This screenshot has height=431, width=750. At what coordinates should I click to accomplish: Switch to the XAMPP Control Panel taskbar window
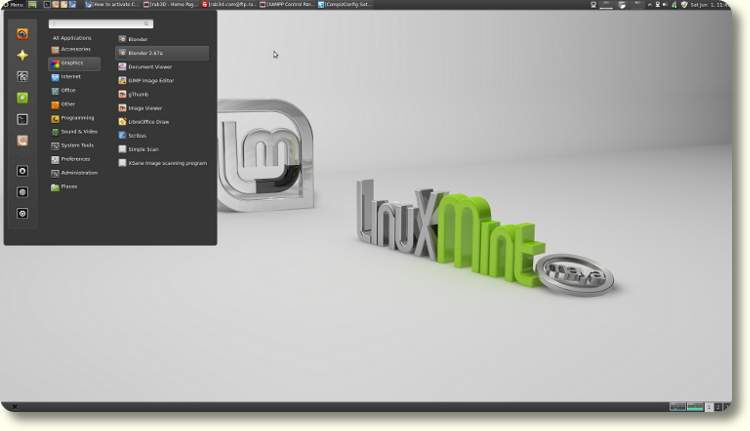point(287,4)
